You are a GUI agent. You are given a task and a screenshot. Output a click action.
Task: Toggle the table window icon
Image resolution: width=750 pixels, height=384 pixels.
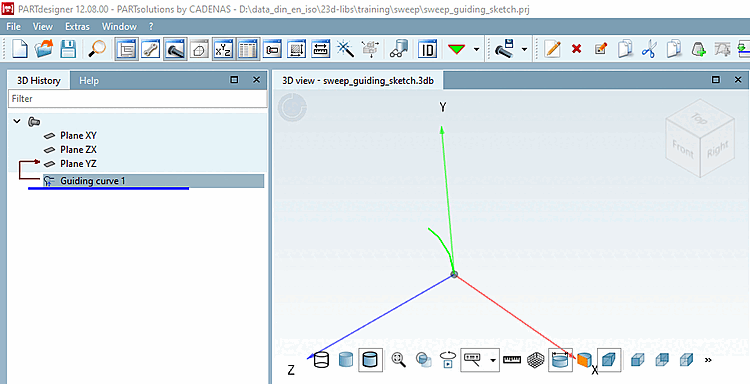pyautogui.click(x=248, y=49)
